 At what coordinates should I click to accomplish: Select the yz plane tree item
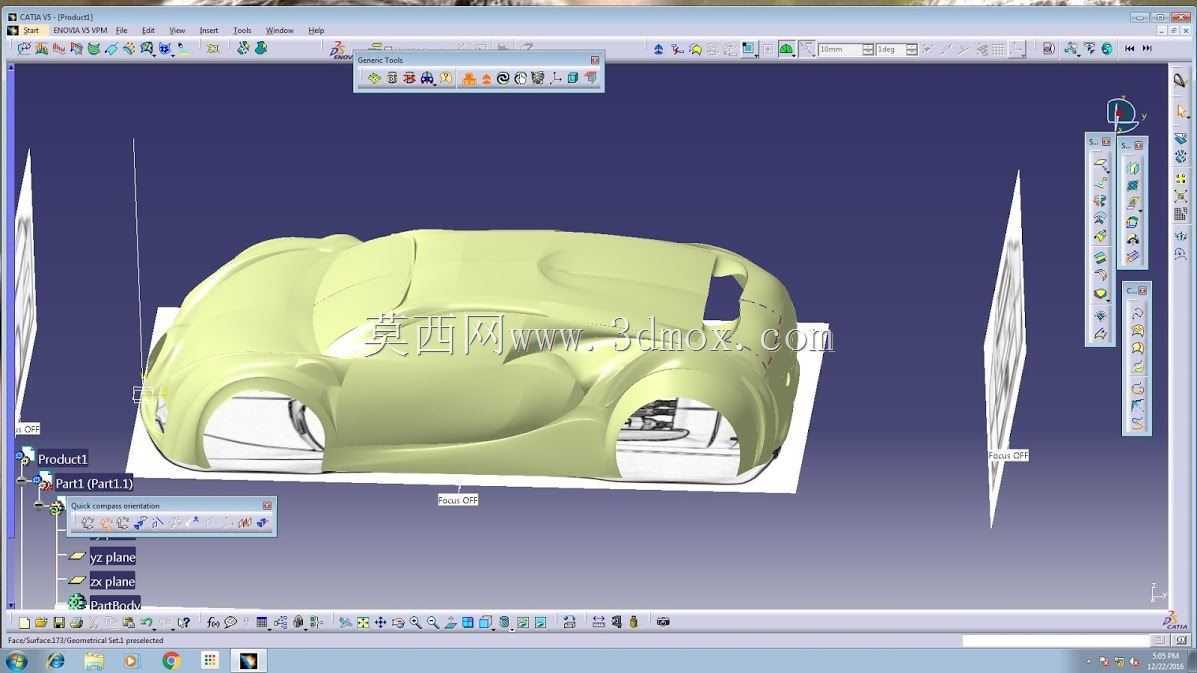(x=112, y=557)
